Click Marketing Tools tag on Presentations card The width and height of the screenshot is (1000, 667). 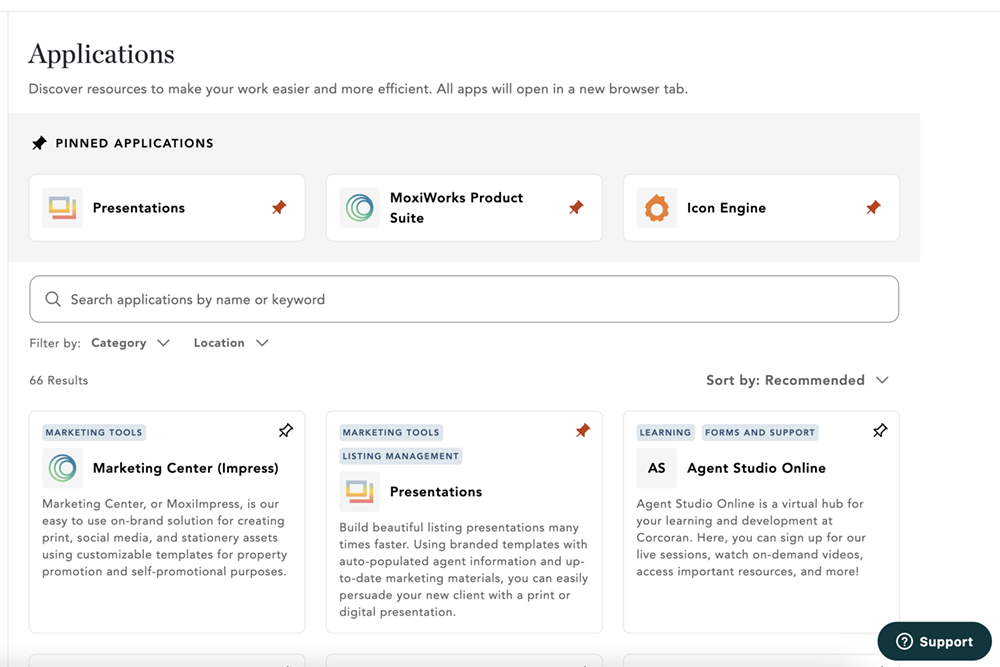tap(391, 432)
